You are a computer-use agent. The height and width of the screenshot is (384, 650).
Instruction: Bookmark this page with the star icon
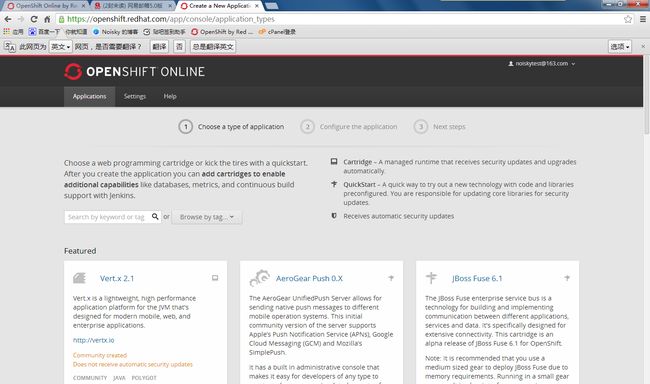628,19
